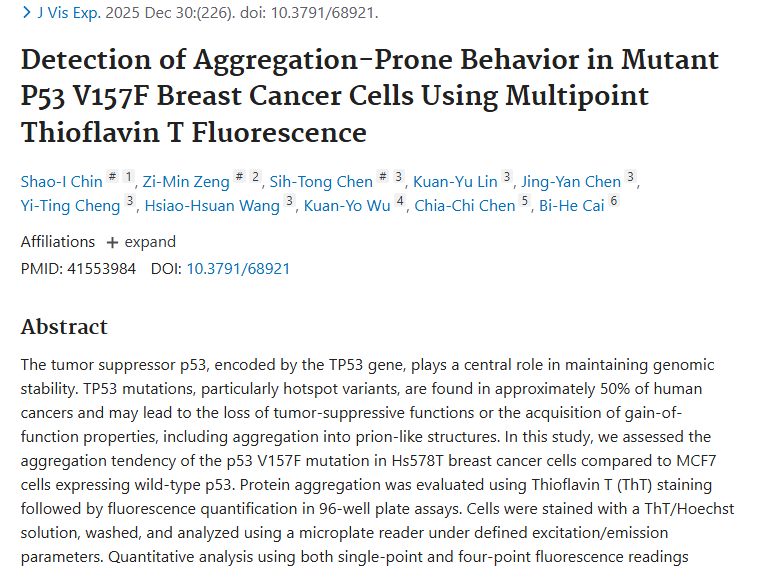Click affiliation superscript 6 after Bi-He Cai
The width and height of the screenshot is (760, 570).
pyautogui.click(x=614, y=203)
